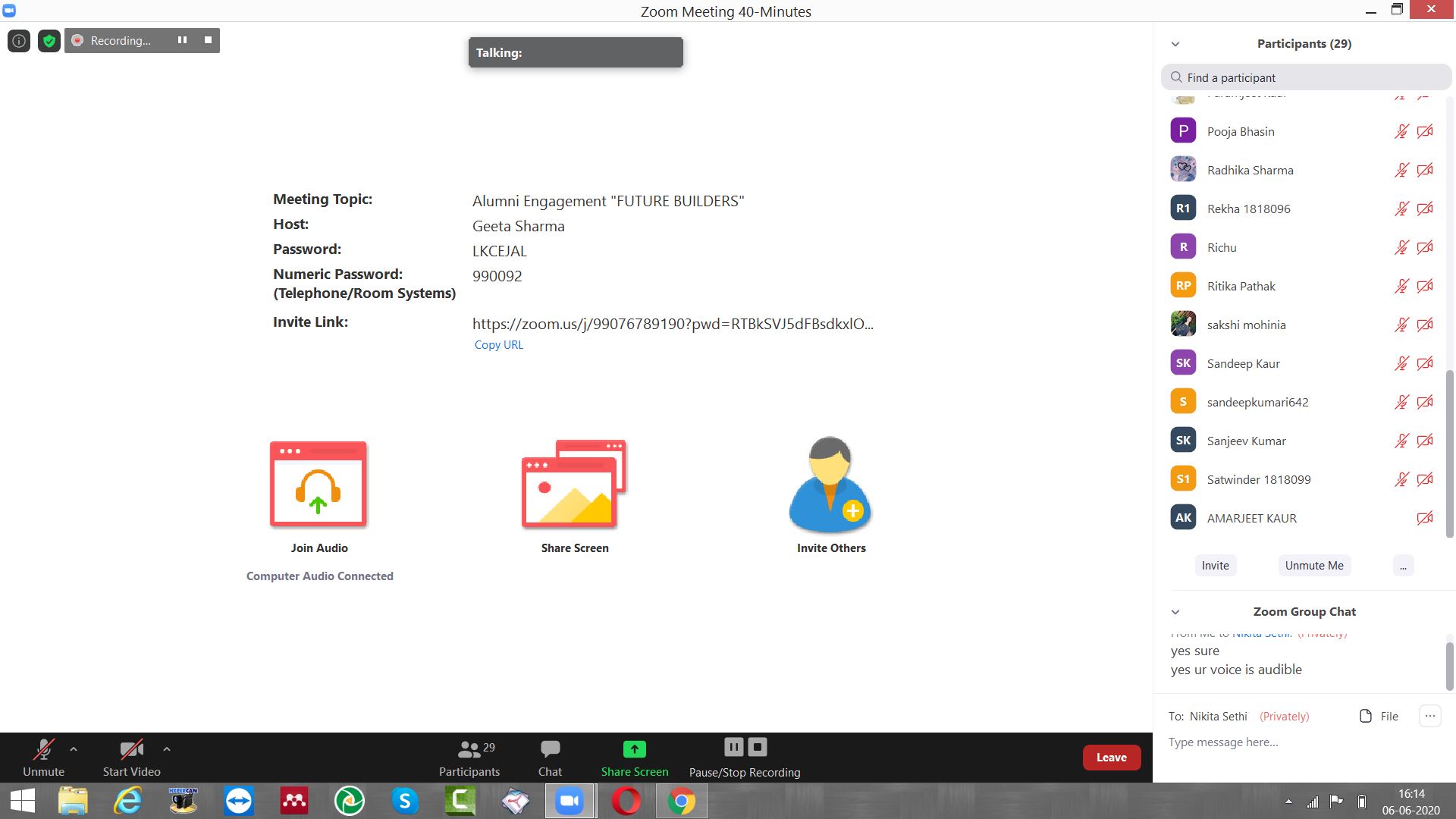Viewport: 1456px width, 819px height.
Task: Click Radhika Sharma's muted microphone icon
Action: pos(1401,170)
